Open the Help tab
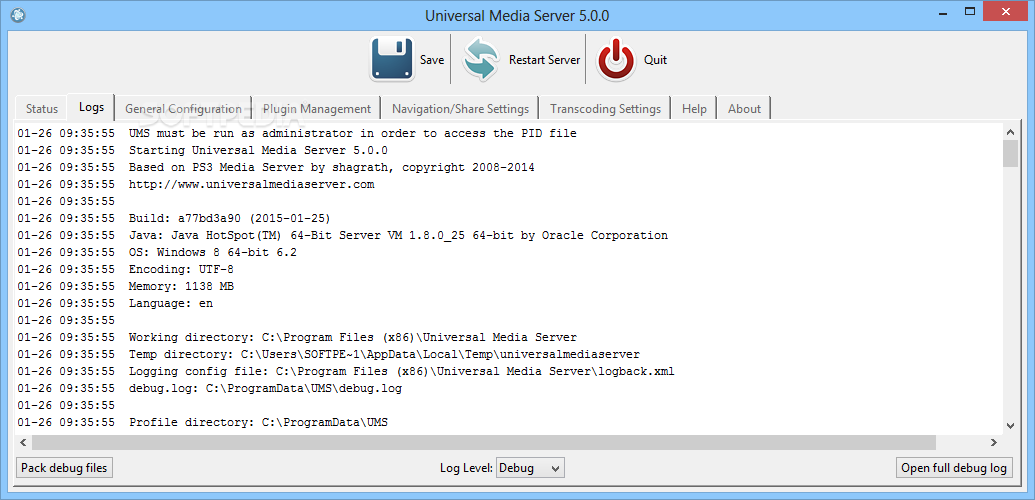 [694, 109]
